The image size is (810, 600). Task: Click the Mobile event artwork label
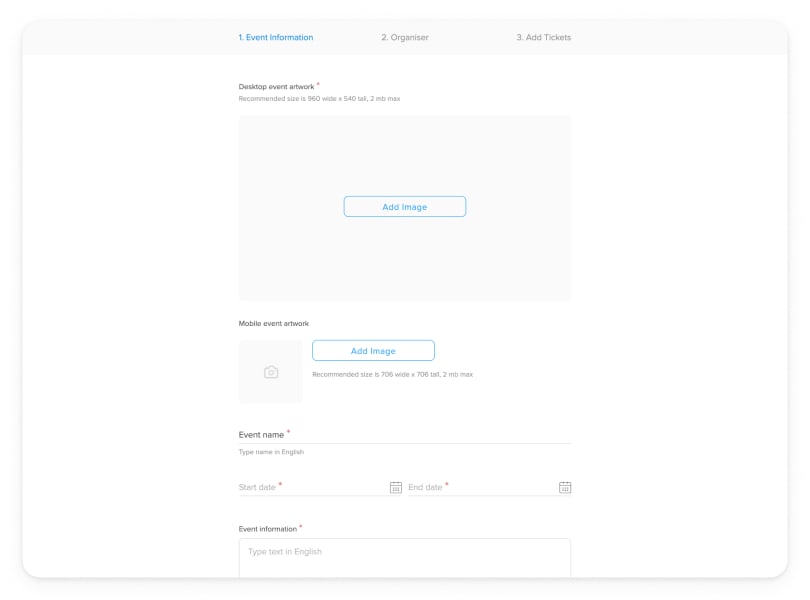click(273, 324)
